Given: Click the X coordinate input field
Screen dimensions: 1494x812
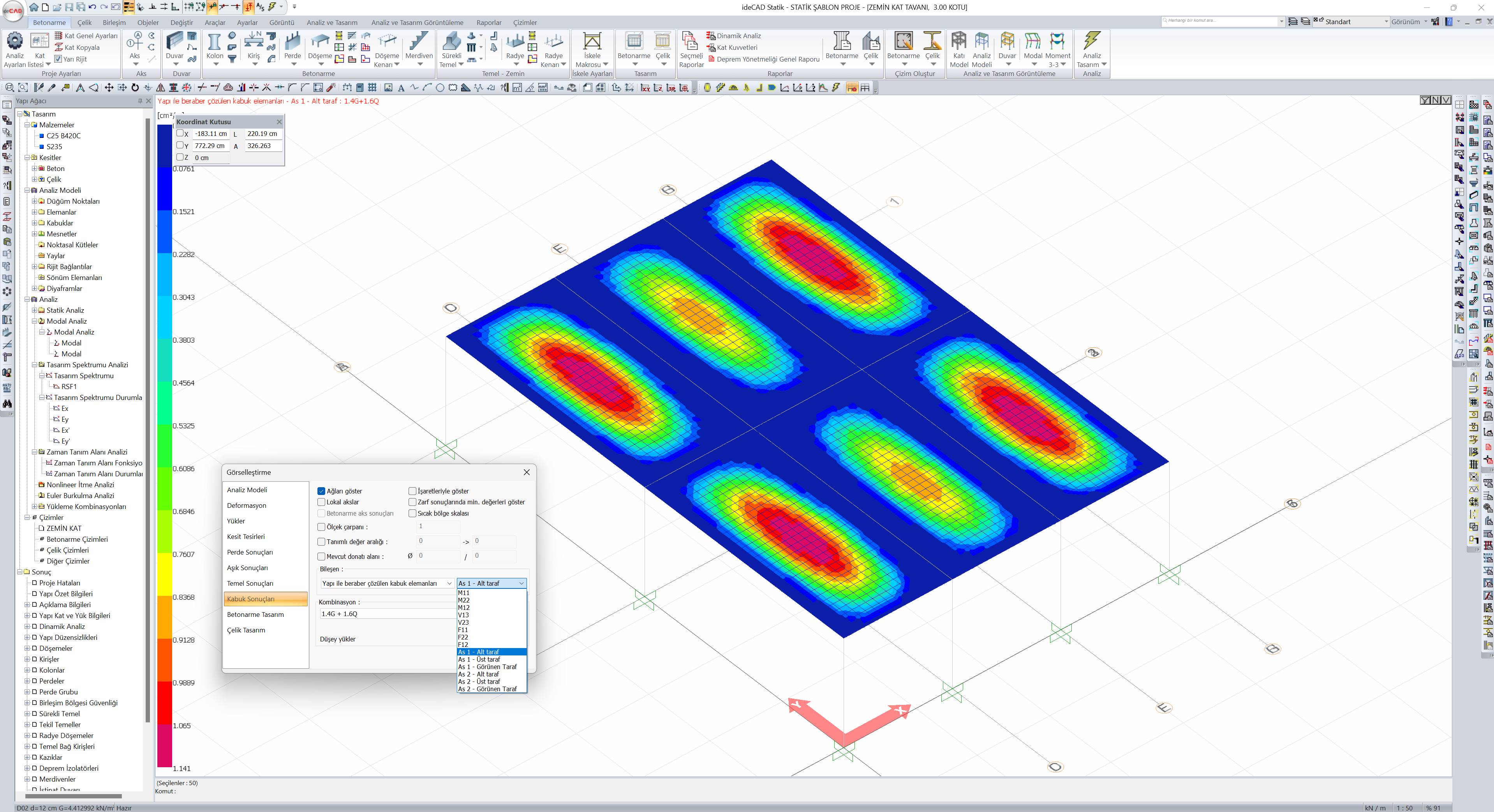Looking at the screenshot, I should point(211,134).
